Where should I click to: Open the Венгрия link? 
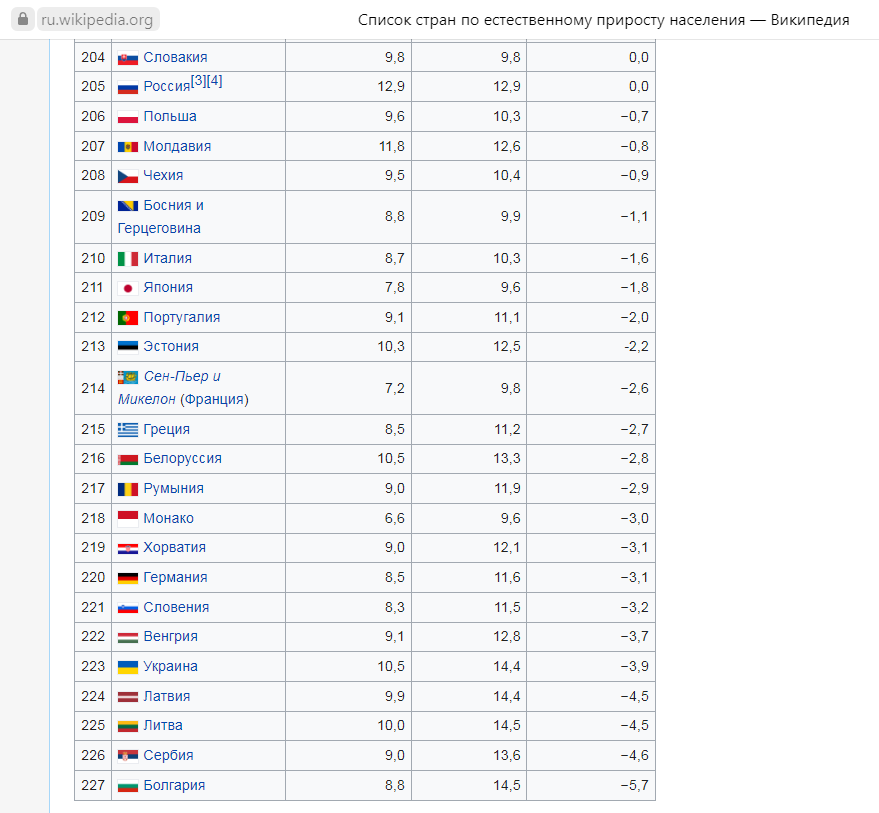click(x=170, y=636)
